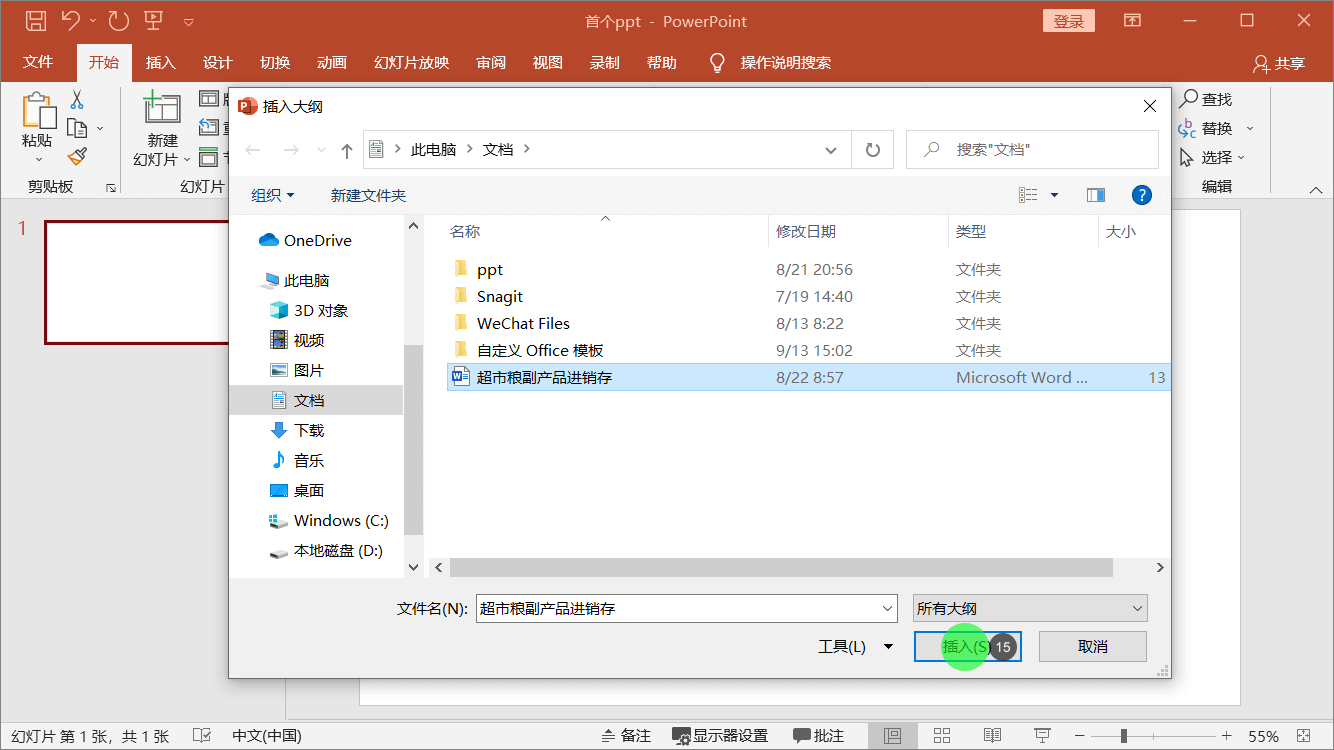The height and width of the screenshot is (750, 1334).
Task: Click the Back arrow in 插入大纲 dialog
Action: click(x=253, y=150)
